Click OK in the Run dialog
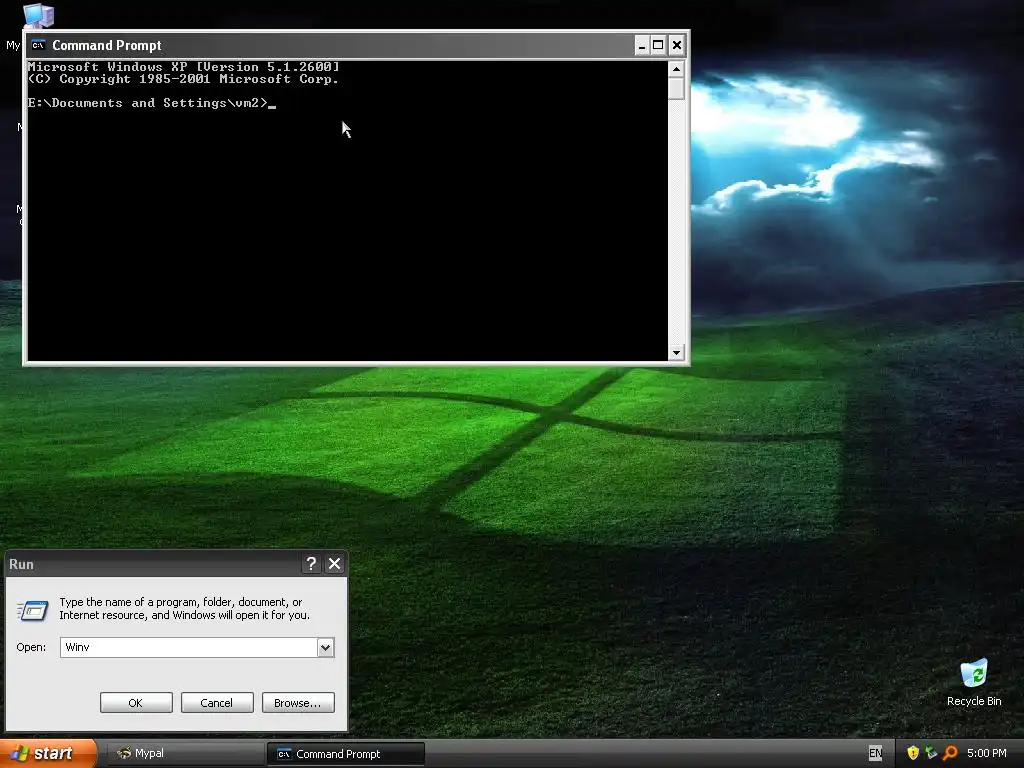The image size is (1024, 768). point(136,703)
